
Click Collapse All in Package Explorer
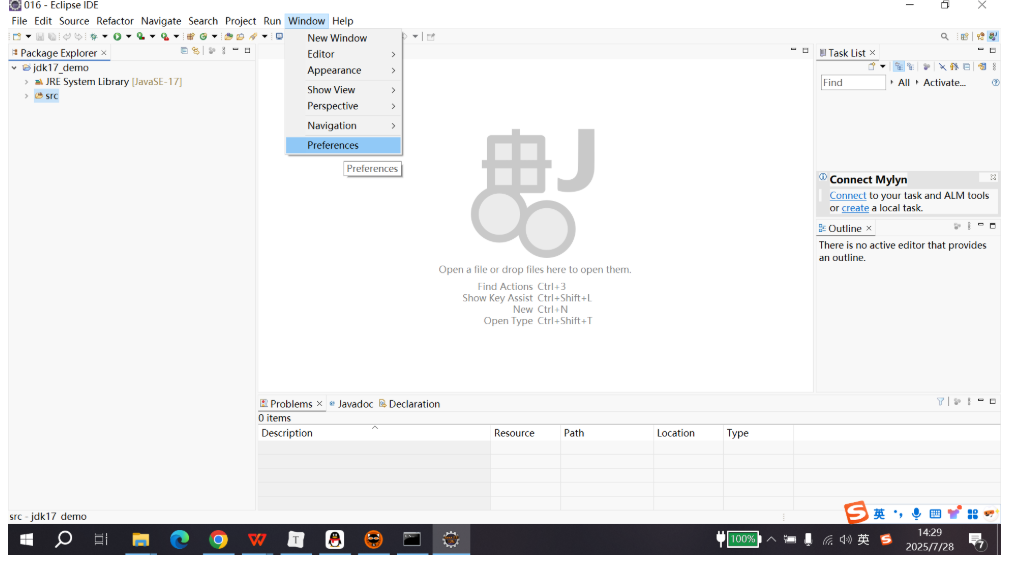point(184,50)
